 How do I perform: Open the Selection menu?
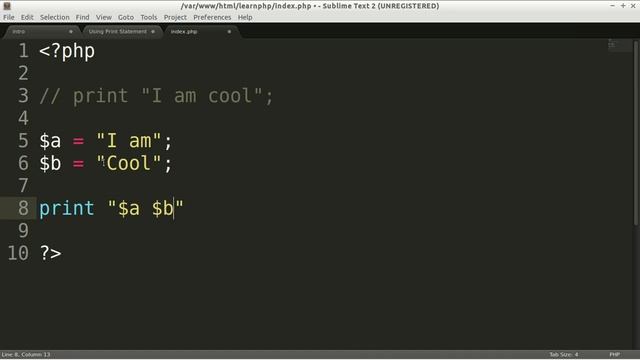point(55,17)
